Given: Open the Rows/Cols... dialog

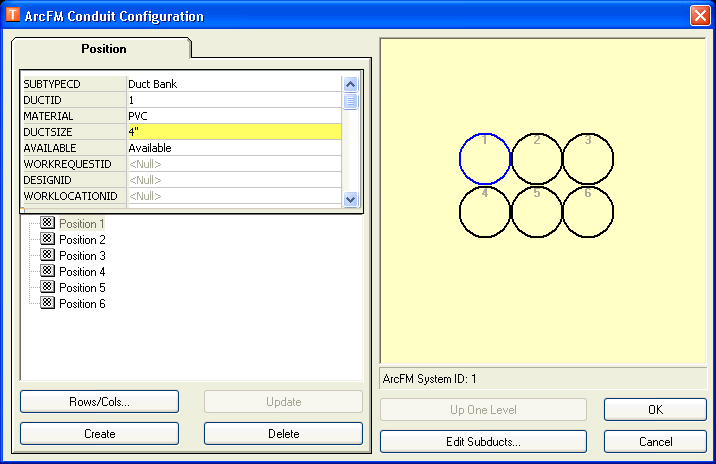Looking at the screenshot, I should (x=99, y=401).
